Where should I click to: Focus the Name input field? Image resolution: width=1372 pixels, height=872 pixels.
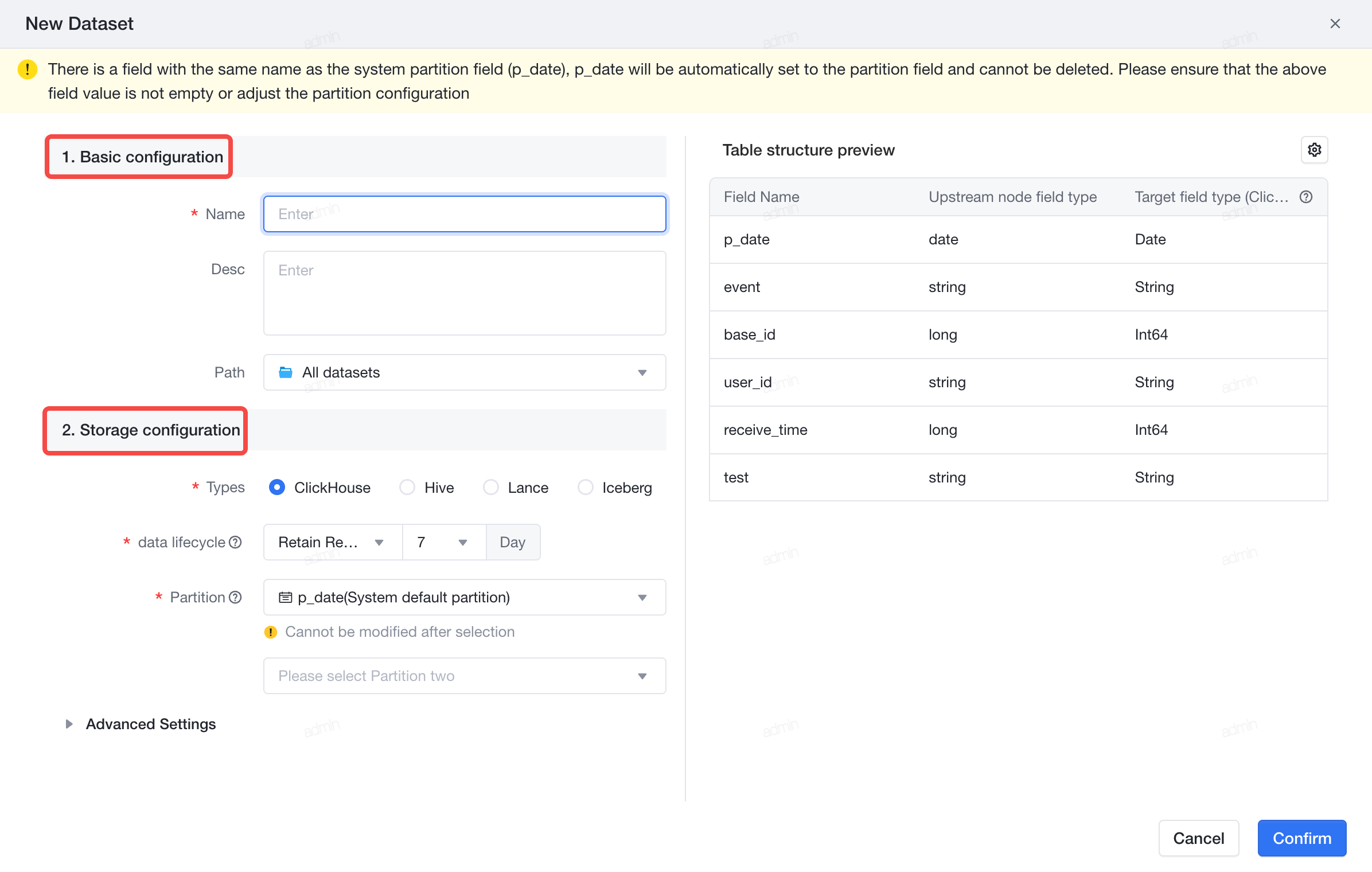[465, 214]
